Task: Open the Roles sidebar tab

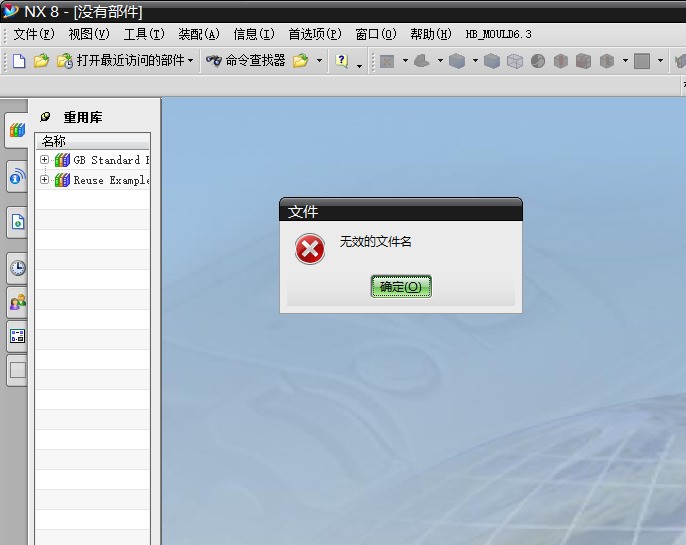Action: pos(18,302)
